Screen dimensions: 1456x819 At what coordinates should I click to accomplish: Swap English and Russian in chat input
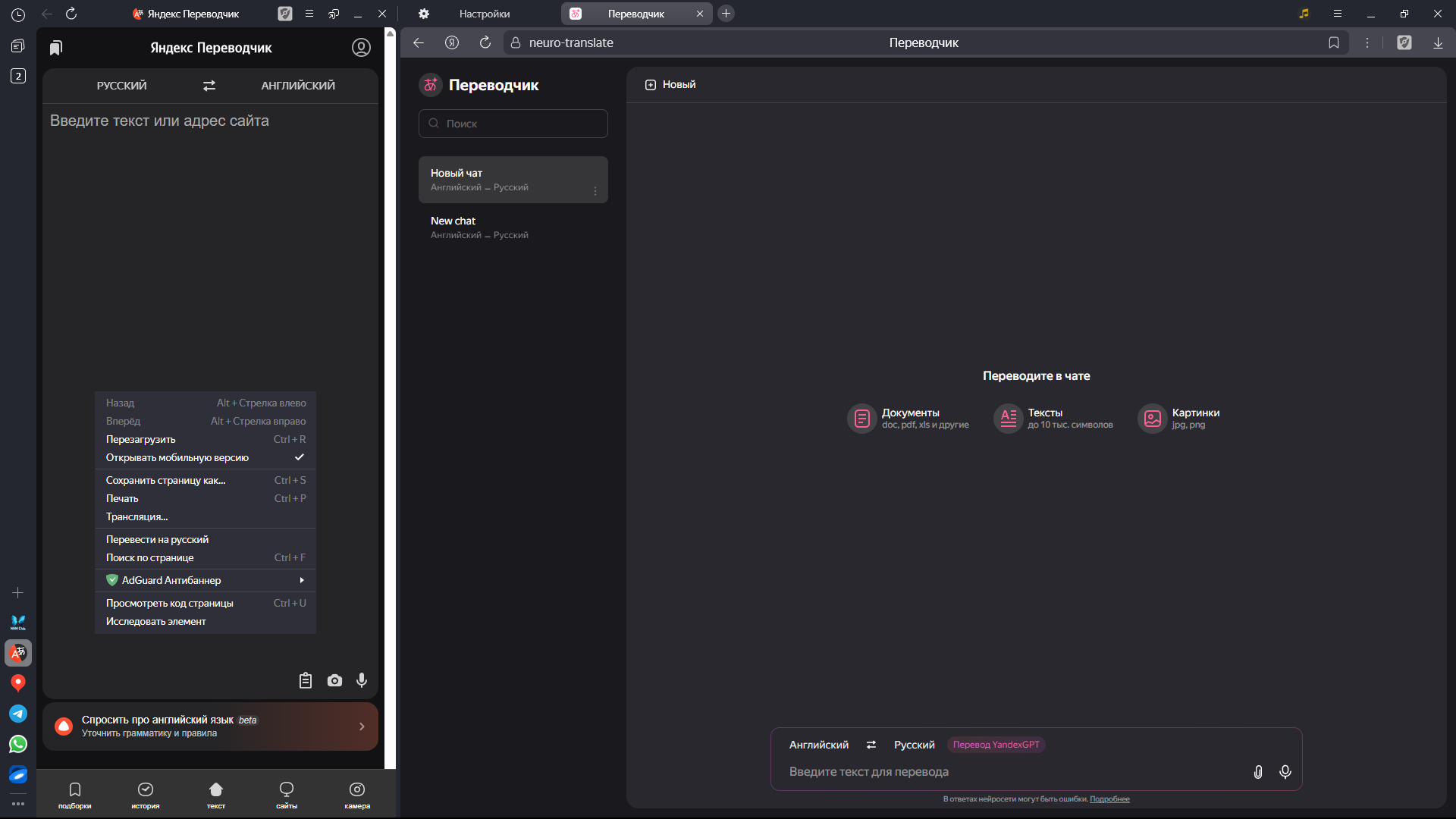point(871,745)
